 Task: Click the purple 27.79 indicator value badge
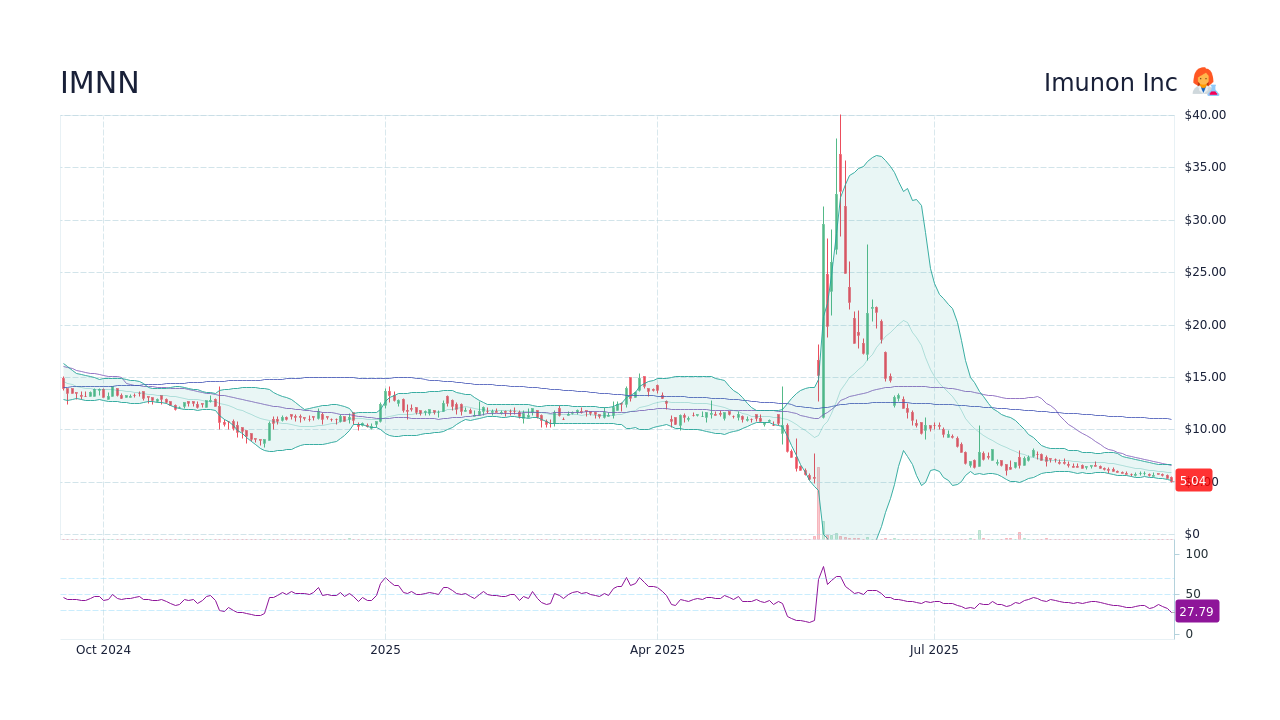(1196, 611)
